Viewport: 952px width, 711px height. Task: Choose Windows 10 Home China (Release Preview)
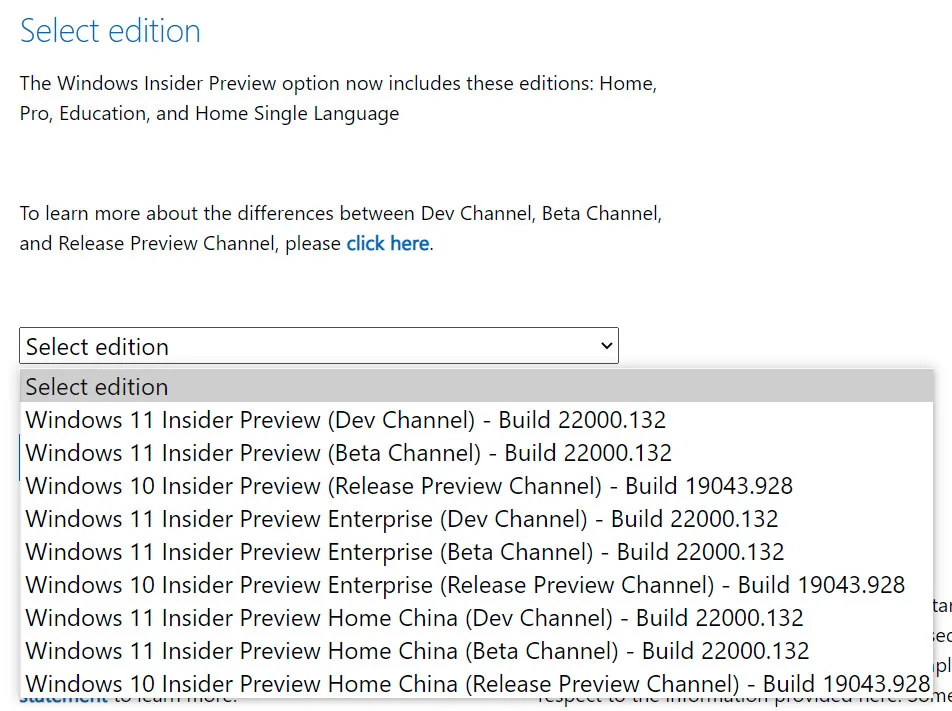477,683
